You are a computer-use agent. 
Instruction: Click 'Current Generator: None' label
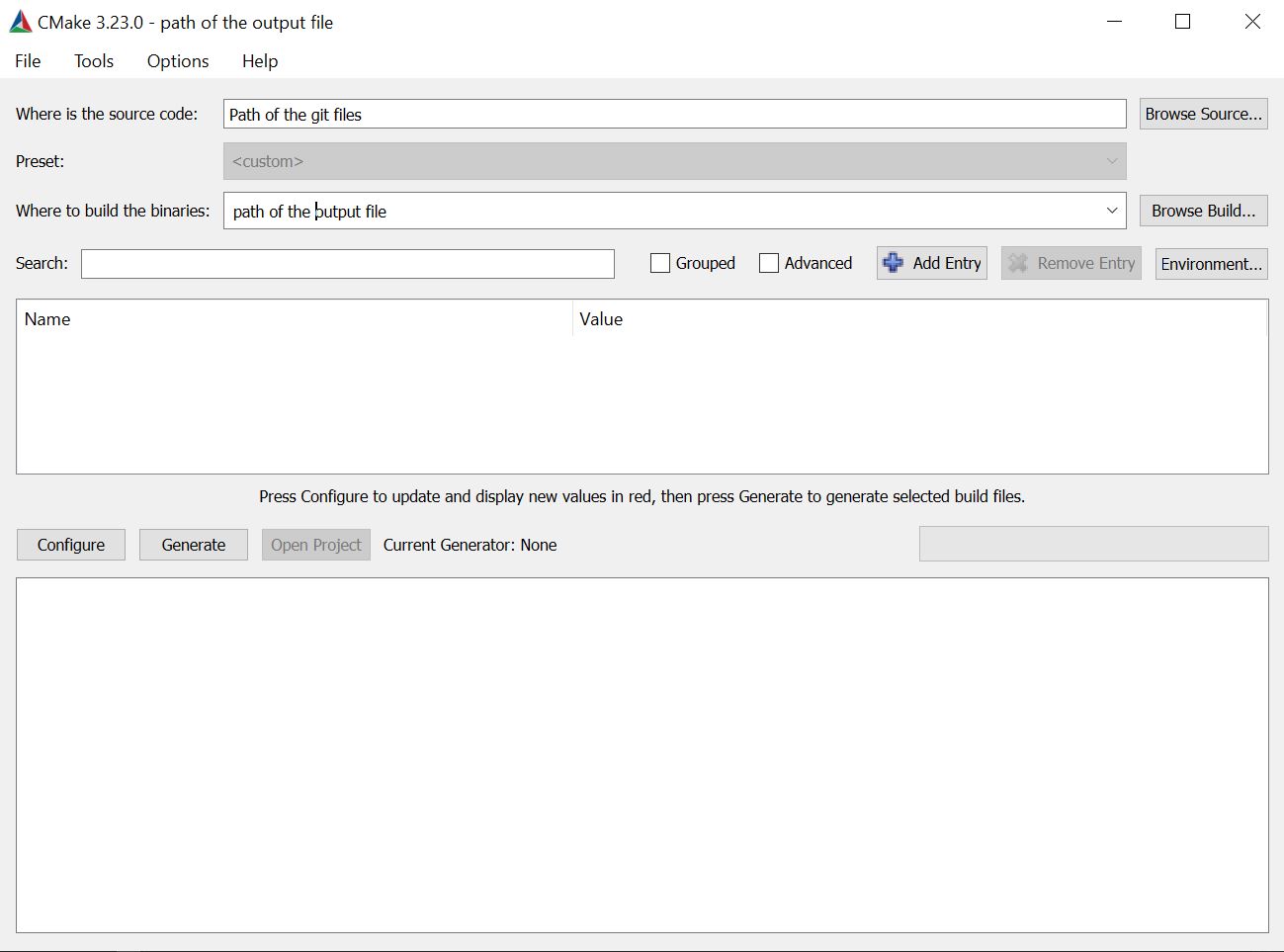[x=470, y=545]
